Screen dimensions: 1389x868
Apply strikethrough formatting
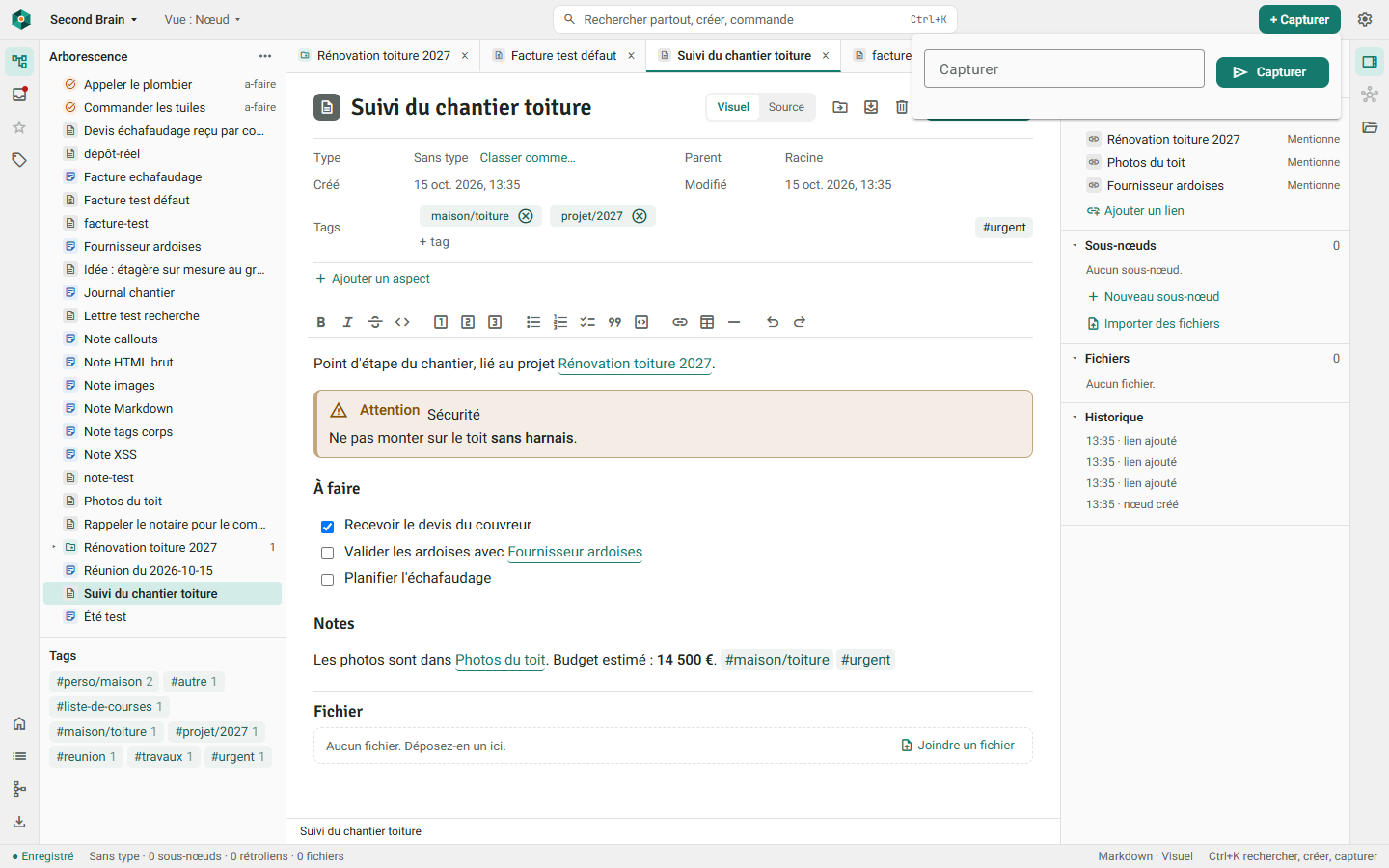pos(375,322)
